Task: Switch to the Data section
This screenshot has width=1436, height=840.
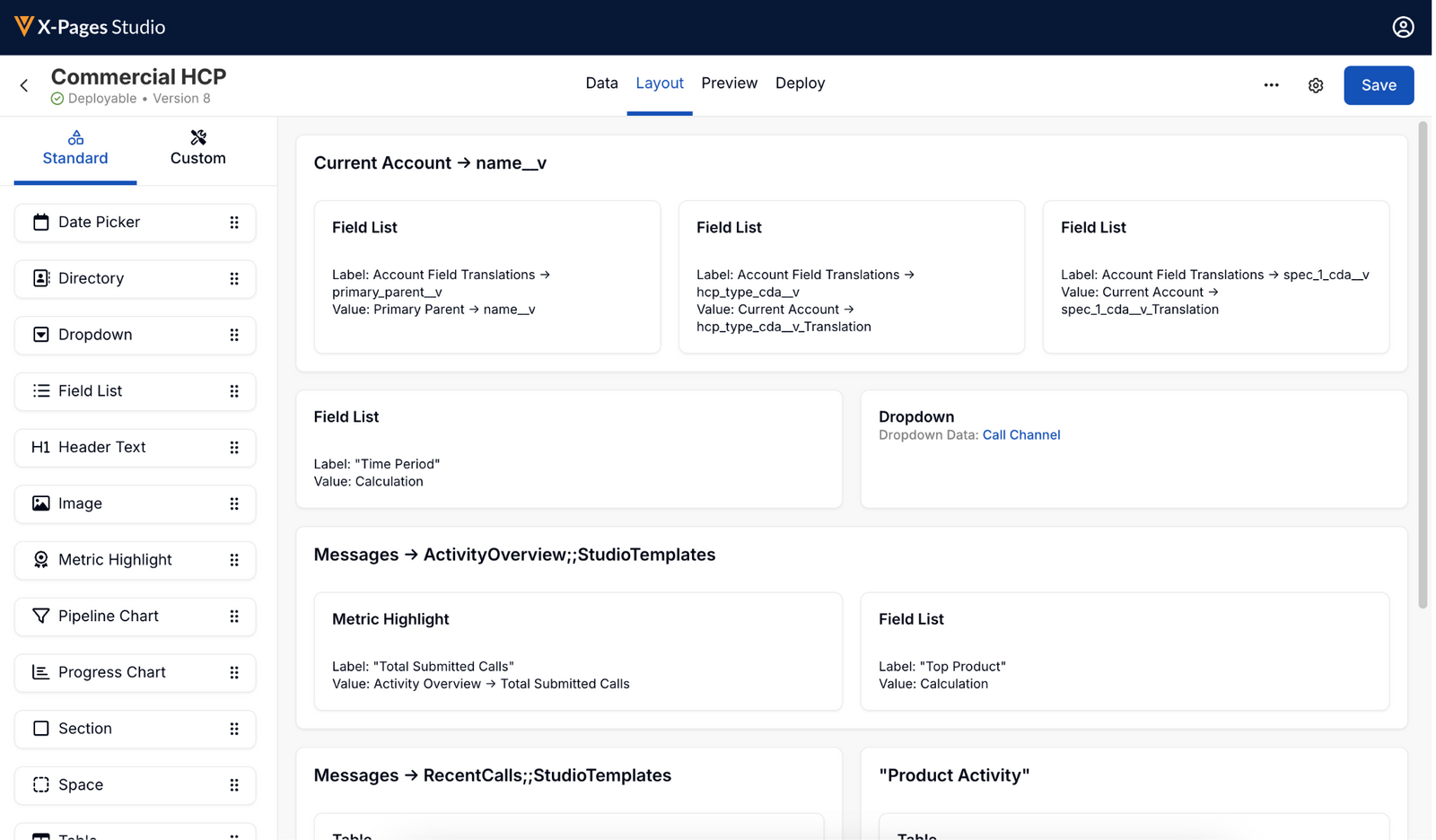Action: coord(601,83)
